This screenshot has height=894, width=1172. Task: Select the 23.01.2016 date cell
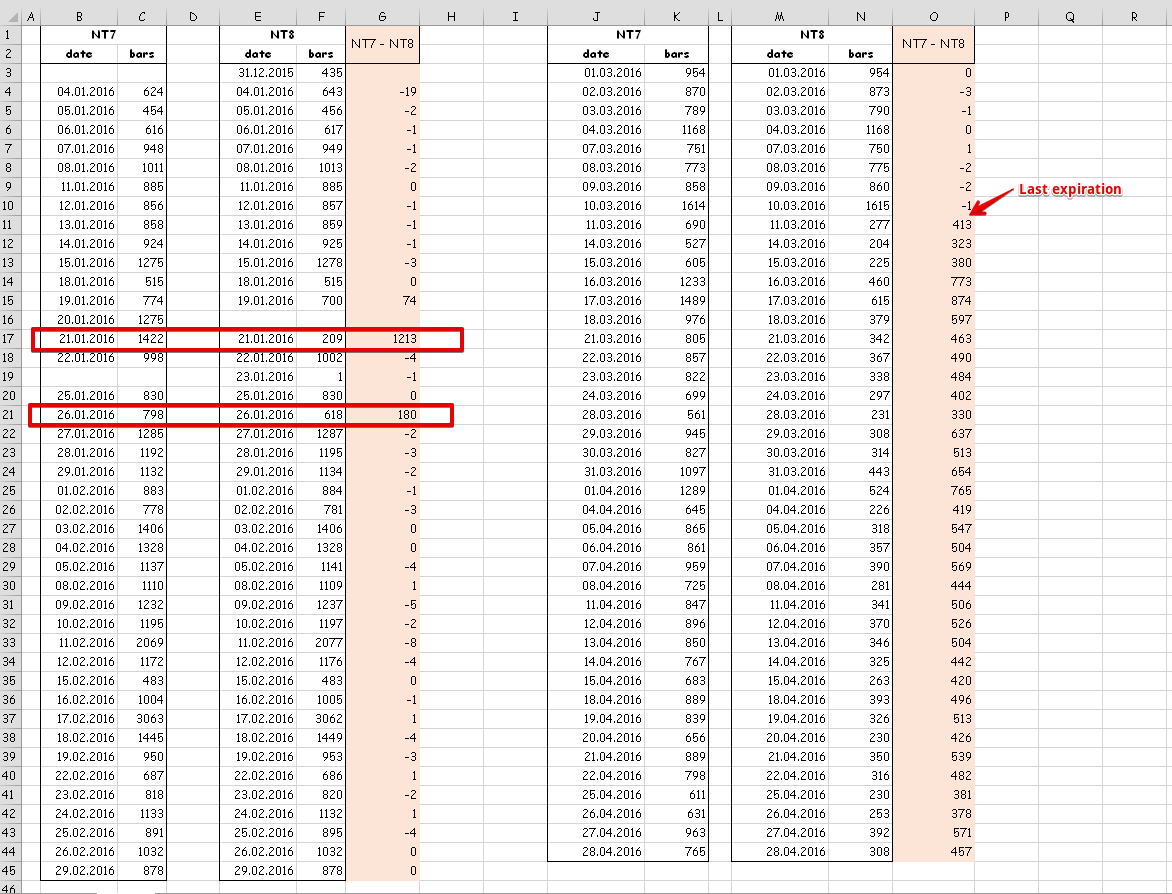coord(258,377)
